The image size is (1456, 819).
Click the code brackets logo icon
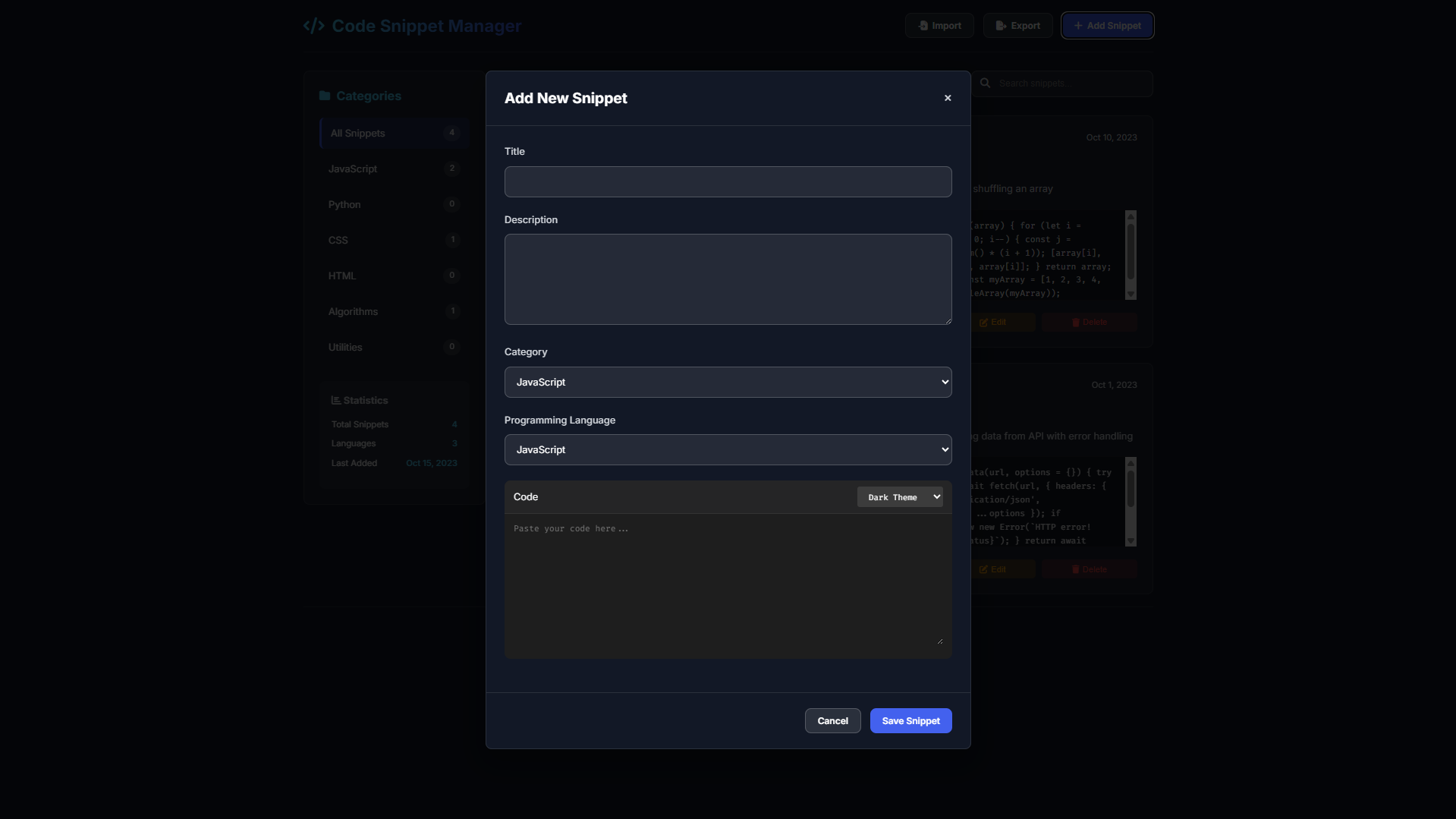pos(313,26)
